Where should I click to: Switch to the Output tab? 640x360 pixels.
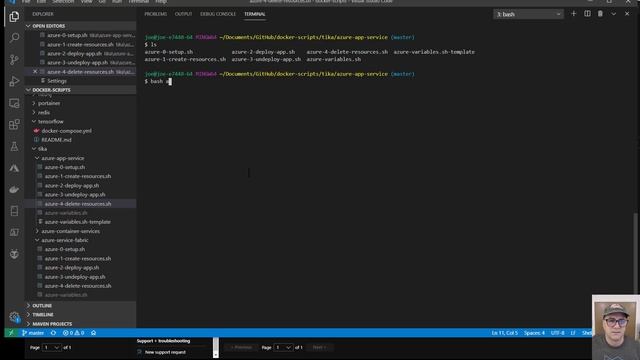click(183, 14)
